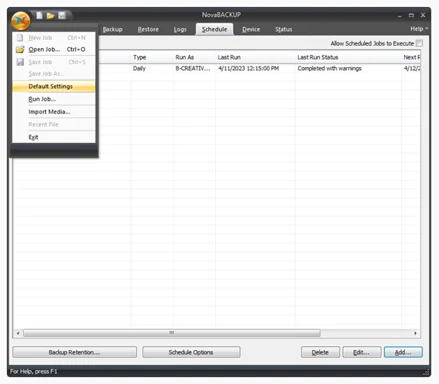The height and width of the screenshot is (384, 439).
Task: Click the NovaBACKUP round application orb button
Action: coord(20,21)
